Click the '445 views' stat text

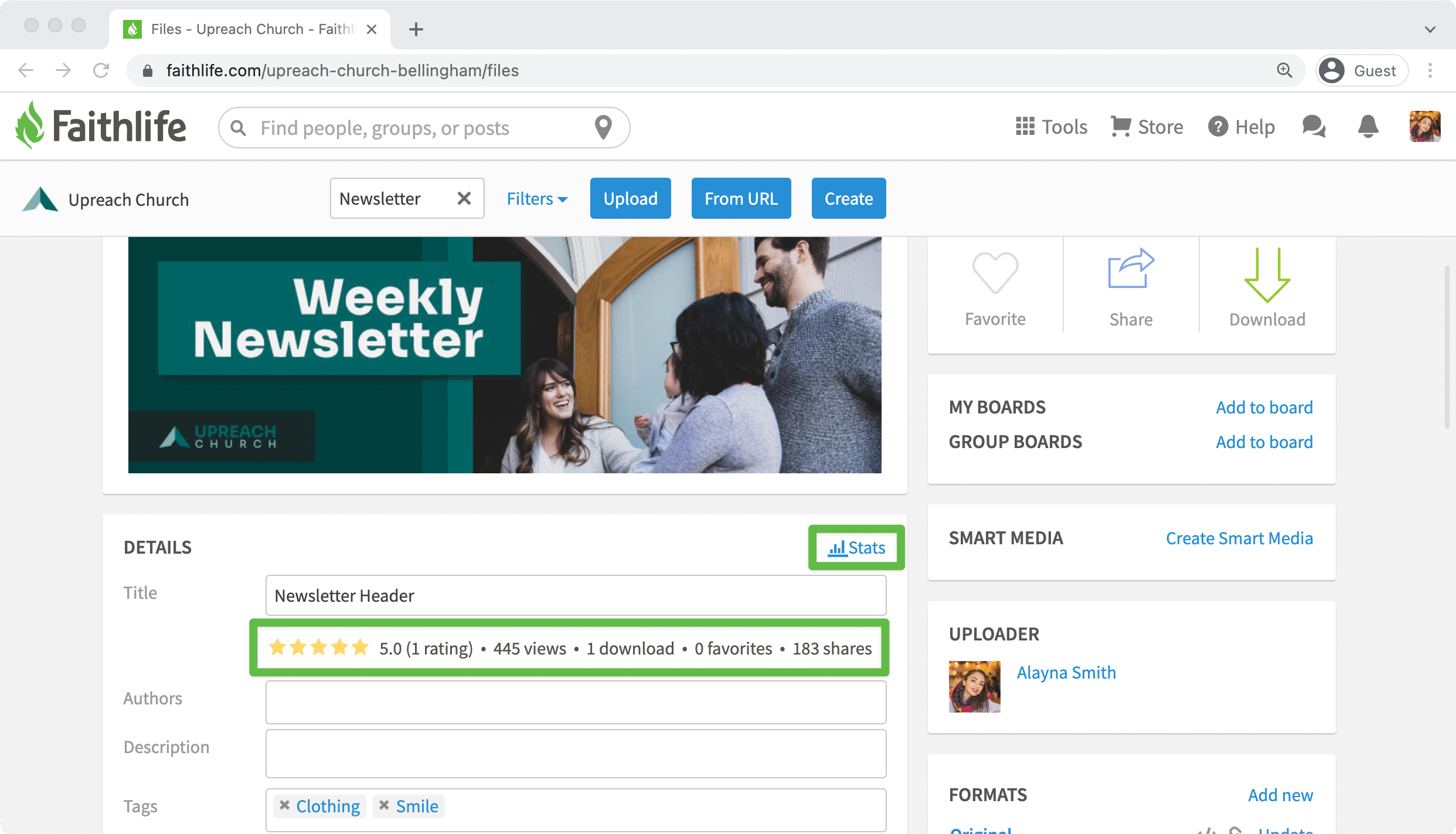(530, 648)
